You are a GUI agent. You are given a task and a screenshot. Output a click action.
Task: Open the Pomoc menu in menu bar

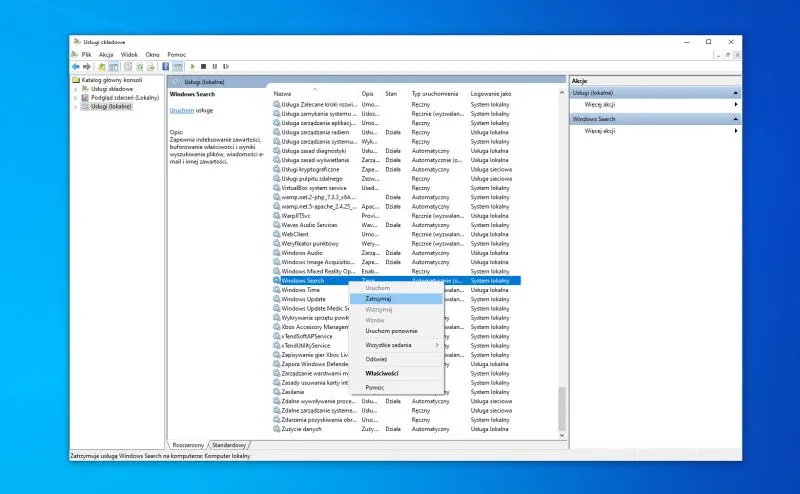(x=177, y=55)
